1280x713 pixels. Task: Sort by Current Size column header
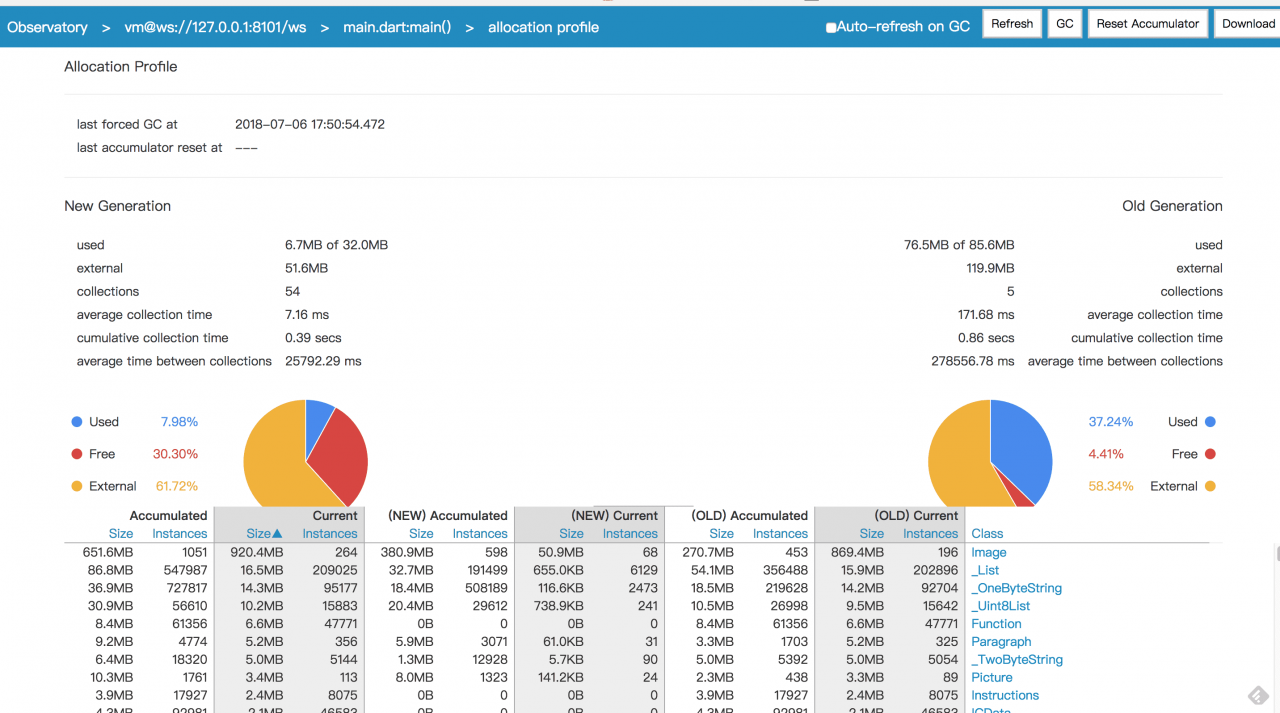264,534
